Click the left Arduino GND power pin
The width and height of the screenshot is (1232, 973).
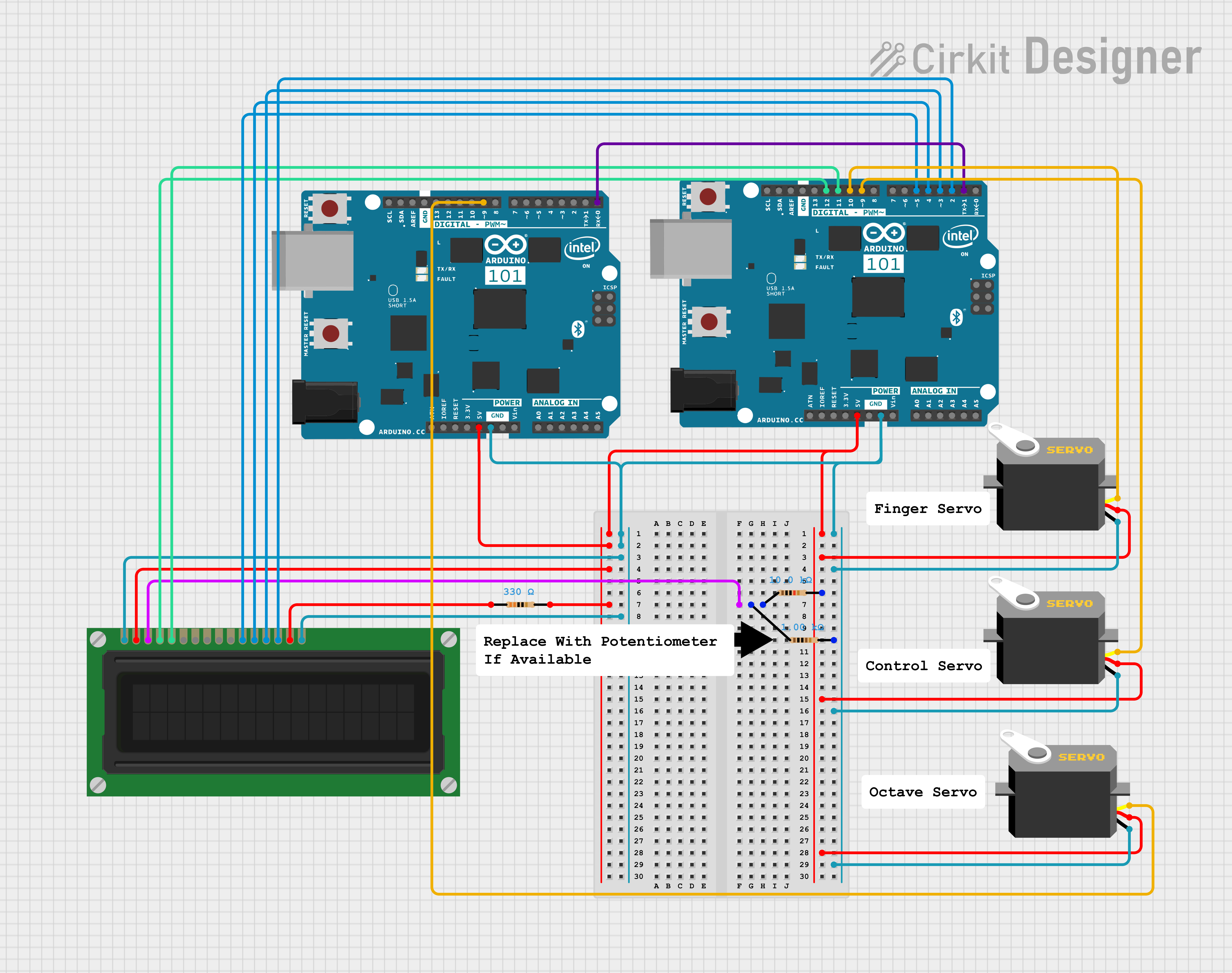coord(491,427)
